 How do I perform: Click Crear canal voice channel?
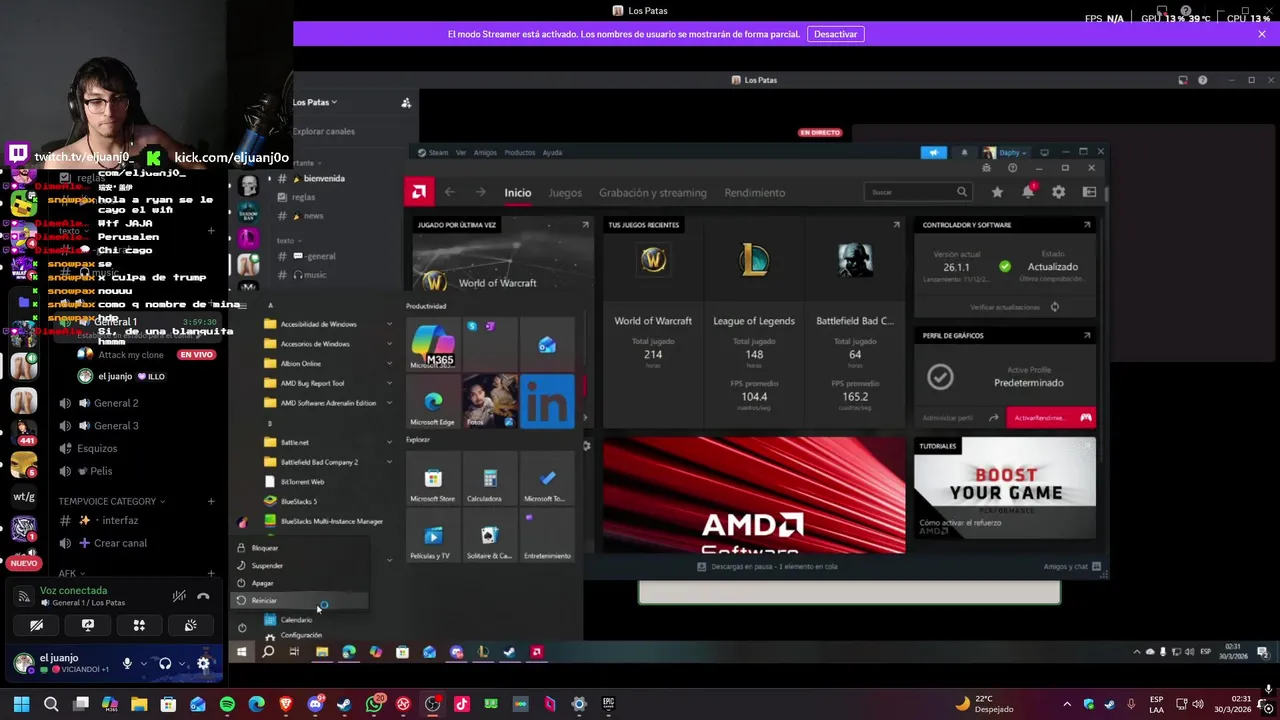[120, 543]
